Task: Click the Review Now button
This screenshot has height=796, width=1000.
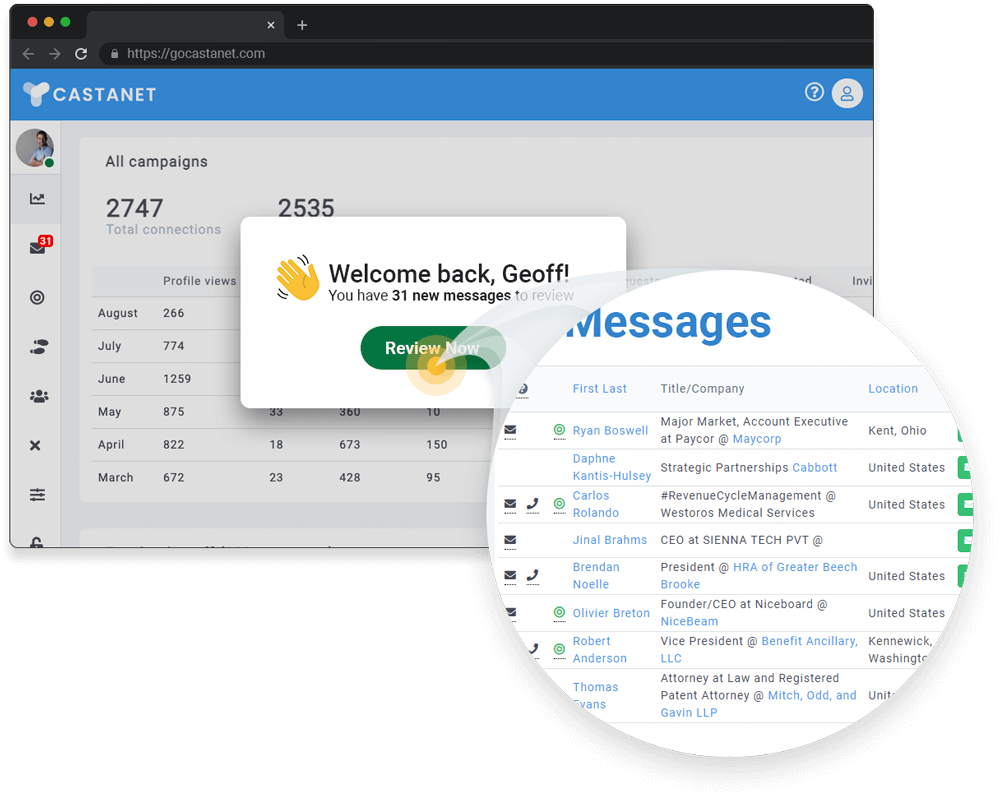Action: tap(432, 348)
